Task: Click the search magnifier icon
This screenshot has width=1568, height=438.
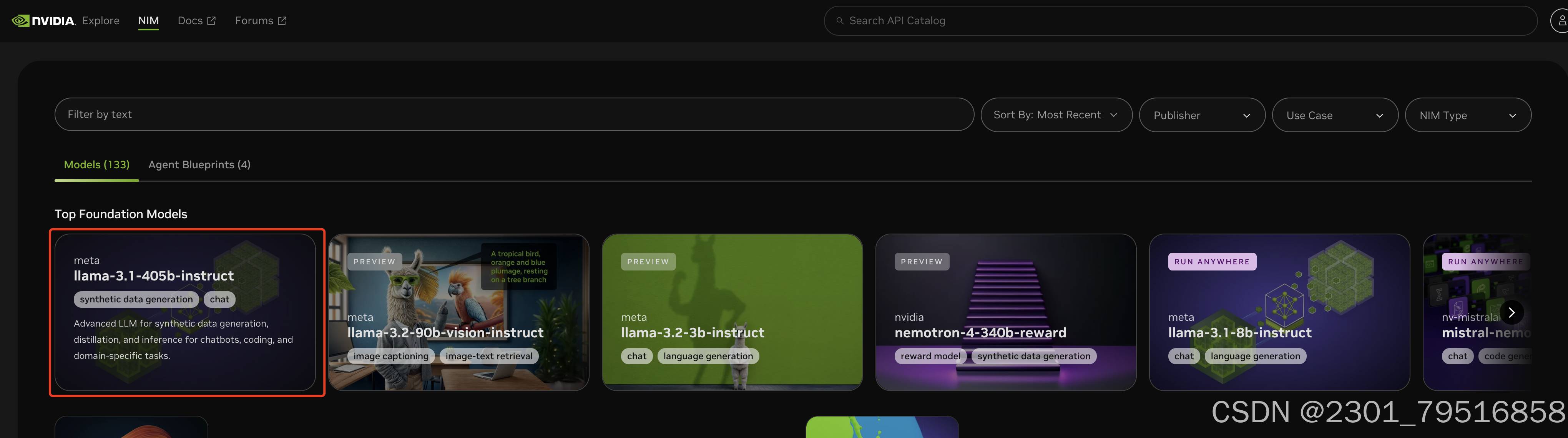Action: click(839, 21)
